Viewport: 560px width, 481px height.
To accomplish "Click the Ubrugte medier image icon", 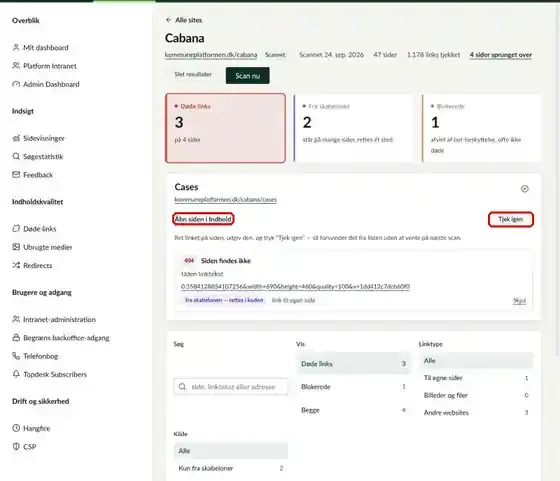I will coord(16,247).
